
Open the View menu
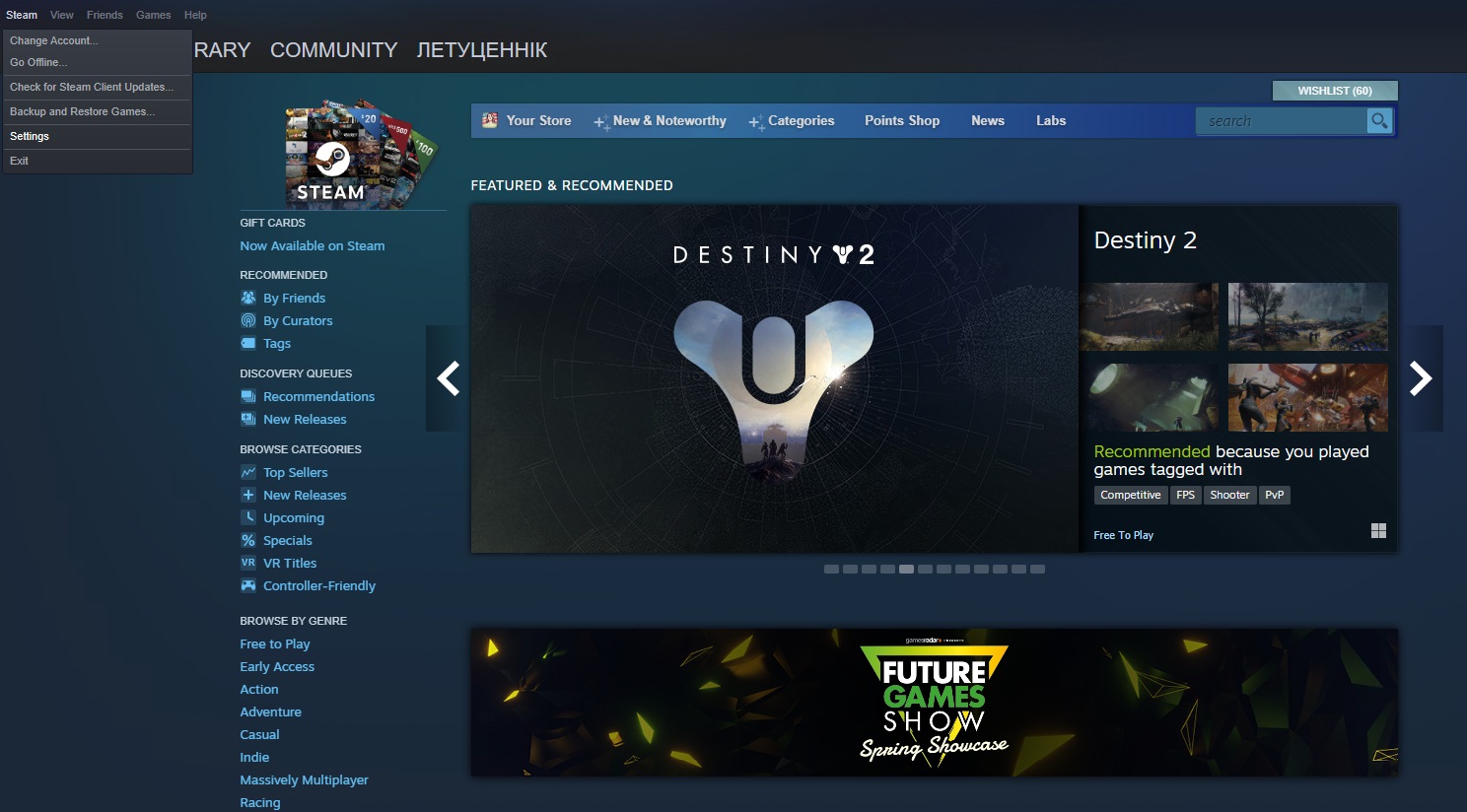click(x=62, y=15)
